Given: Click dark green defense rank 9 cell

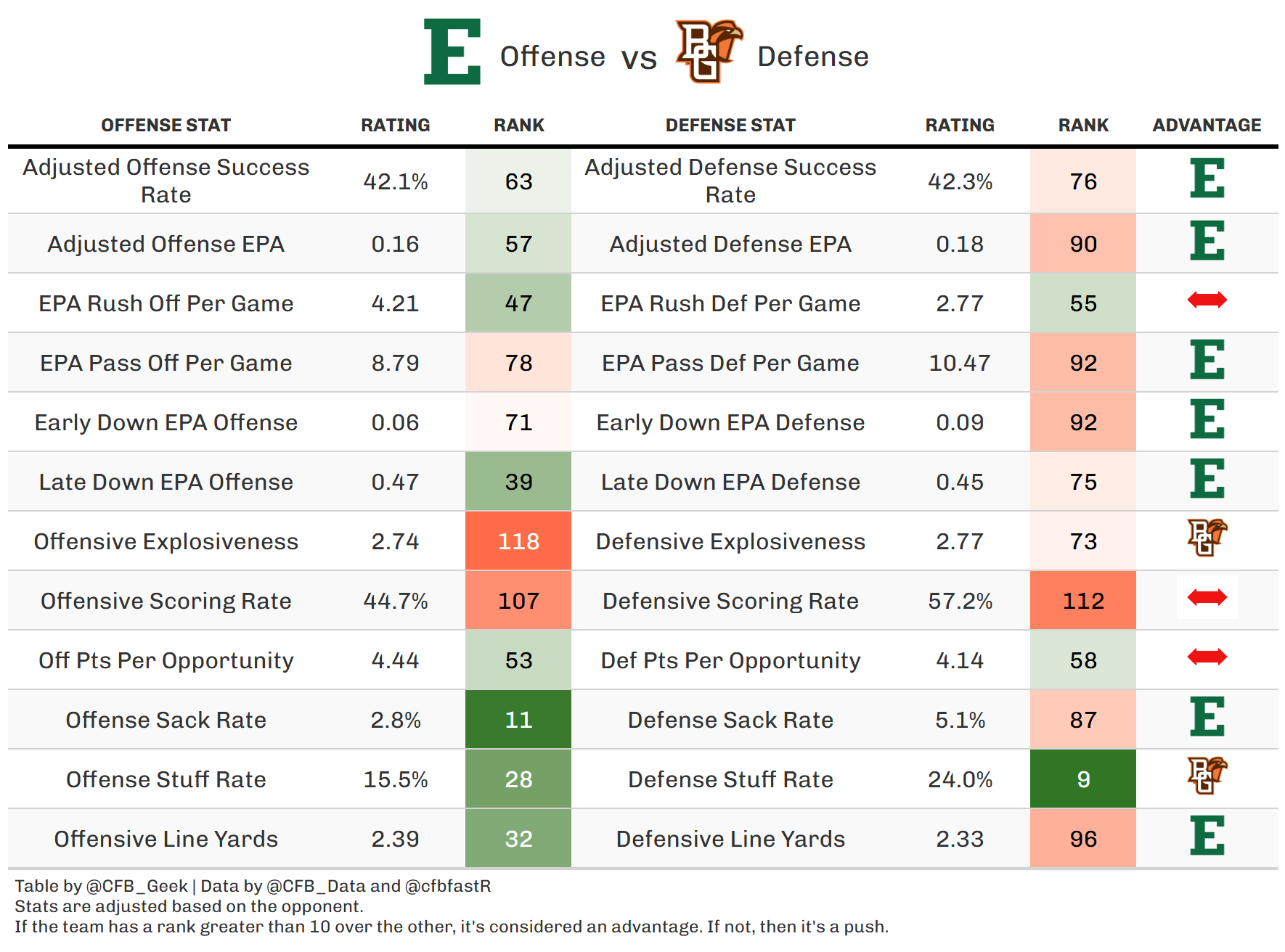Looking at the screenshot, I should tap(1082, 779).
